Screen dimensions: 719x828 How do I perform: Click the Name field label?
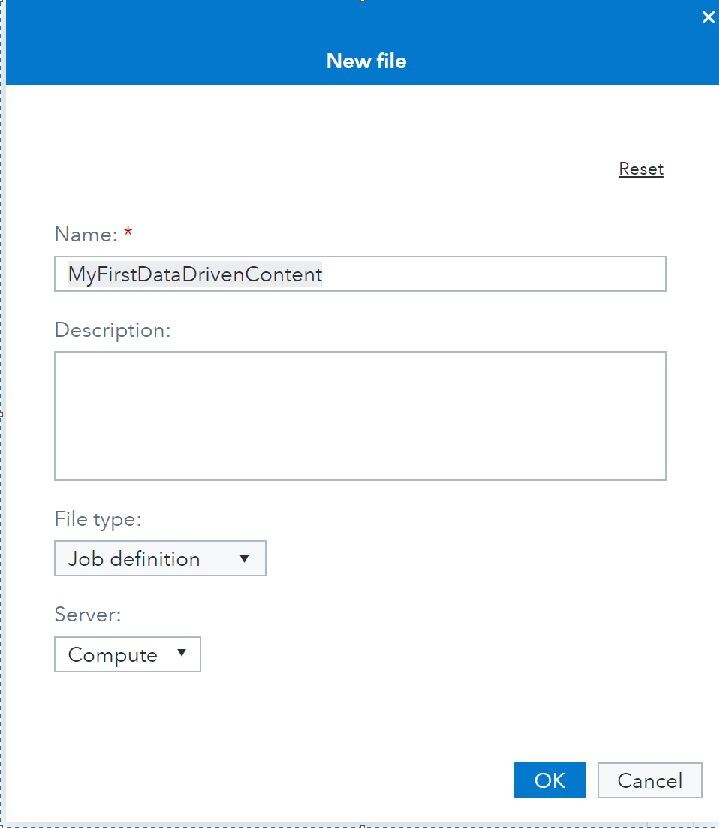coord(85,234)
